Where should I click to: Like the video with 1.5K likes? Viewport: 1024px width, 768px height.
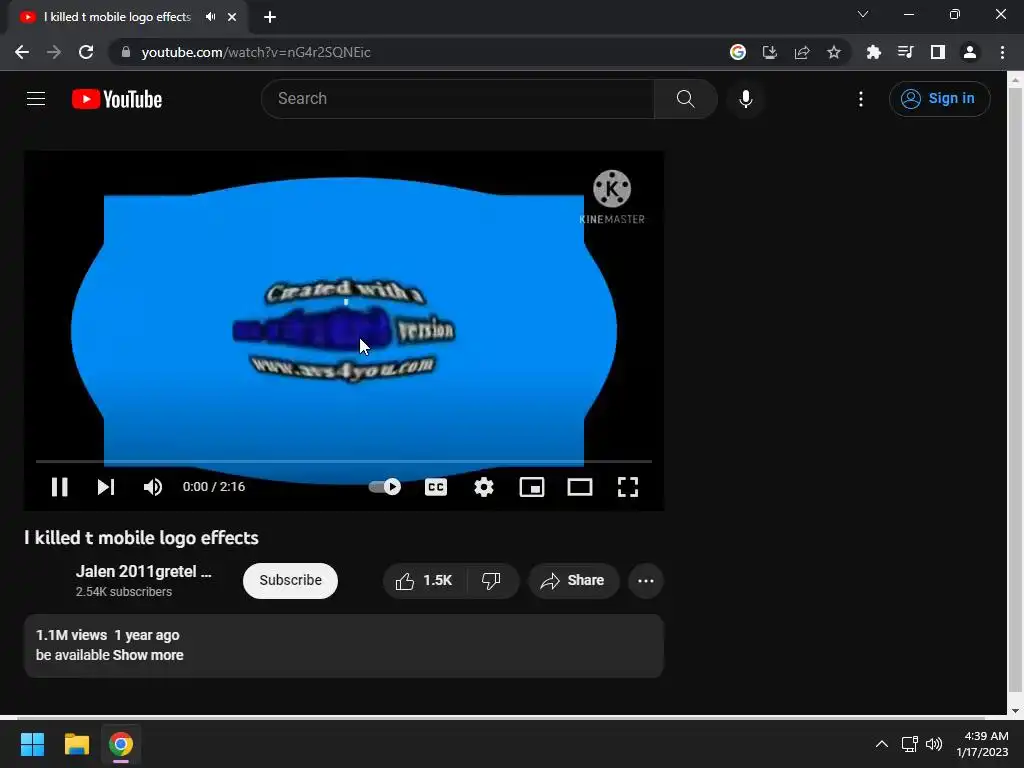(424, 581)
